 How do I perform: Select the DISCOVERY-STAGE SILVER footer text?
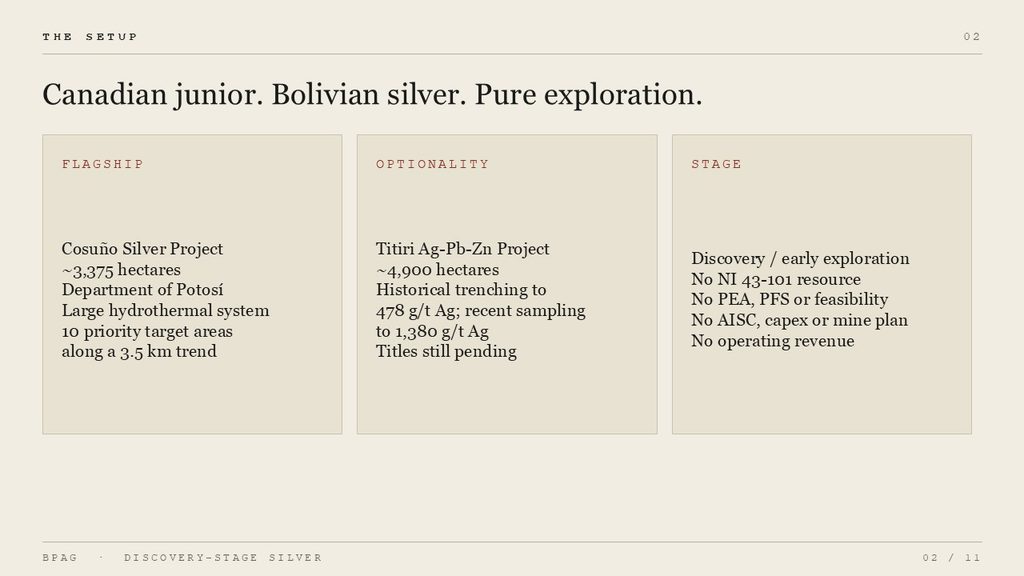(x=223, y=558)
